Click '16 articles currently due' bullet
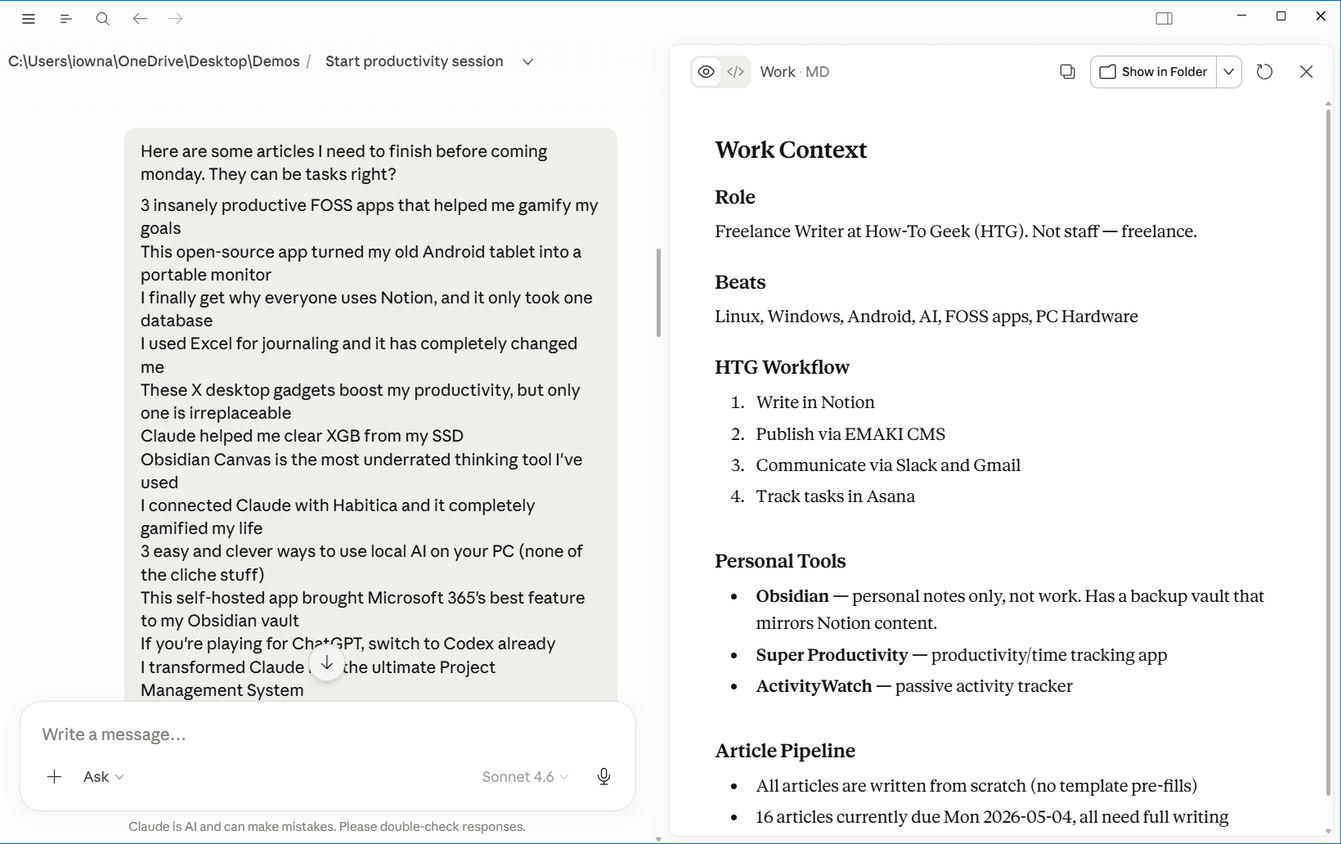The image size is (1341, 844). [x=992, y=817]
